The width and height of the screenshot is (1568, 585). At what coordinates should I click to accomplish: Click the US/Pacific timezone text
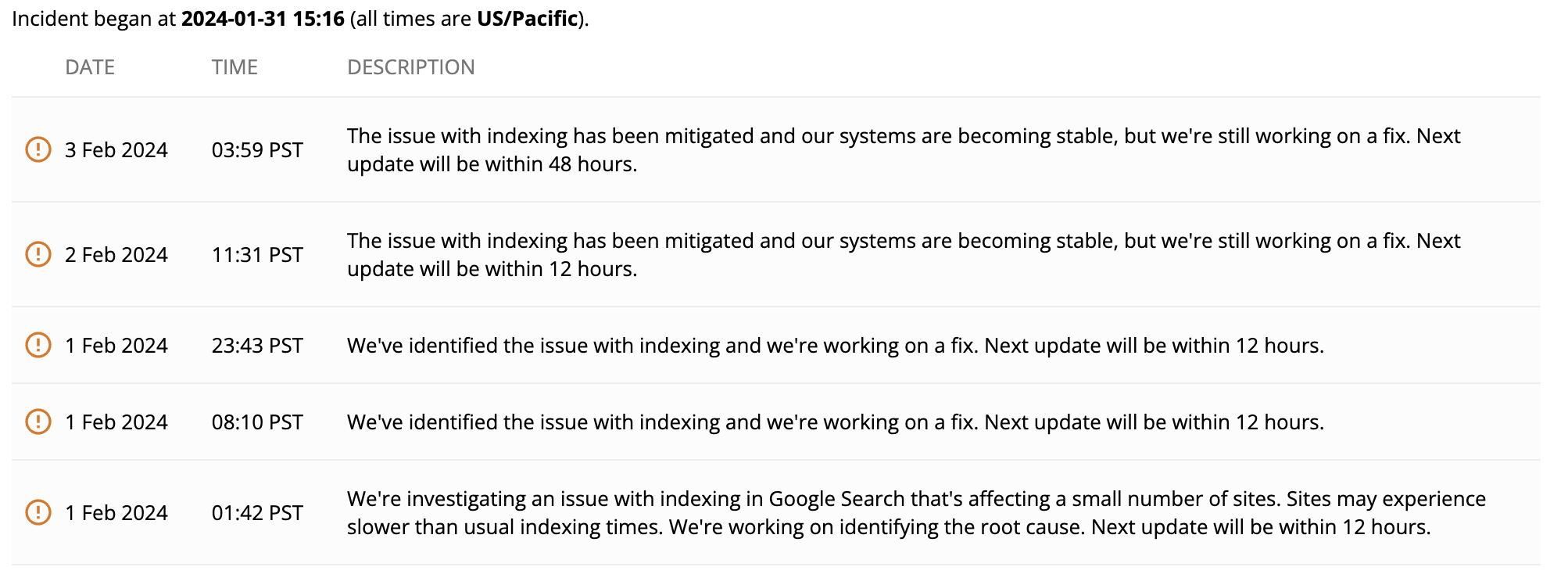coord(528,19)
